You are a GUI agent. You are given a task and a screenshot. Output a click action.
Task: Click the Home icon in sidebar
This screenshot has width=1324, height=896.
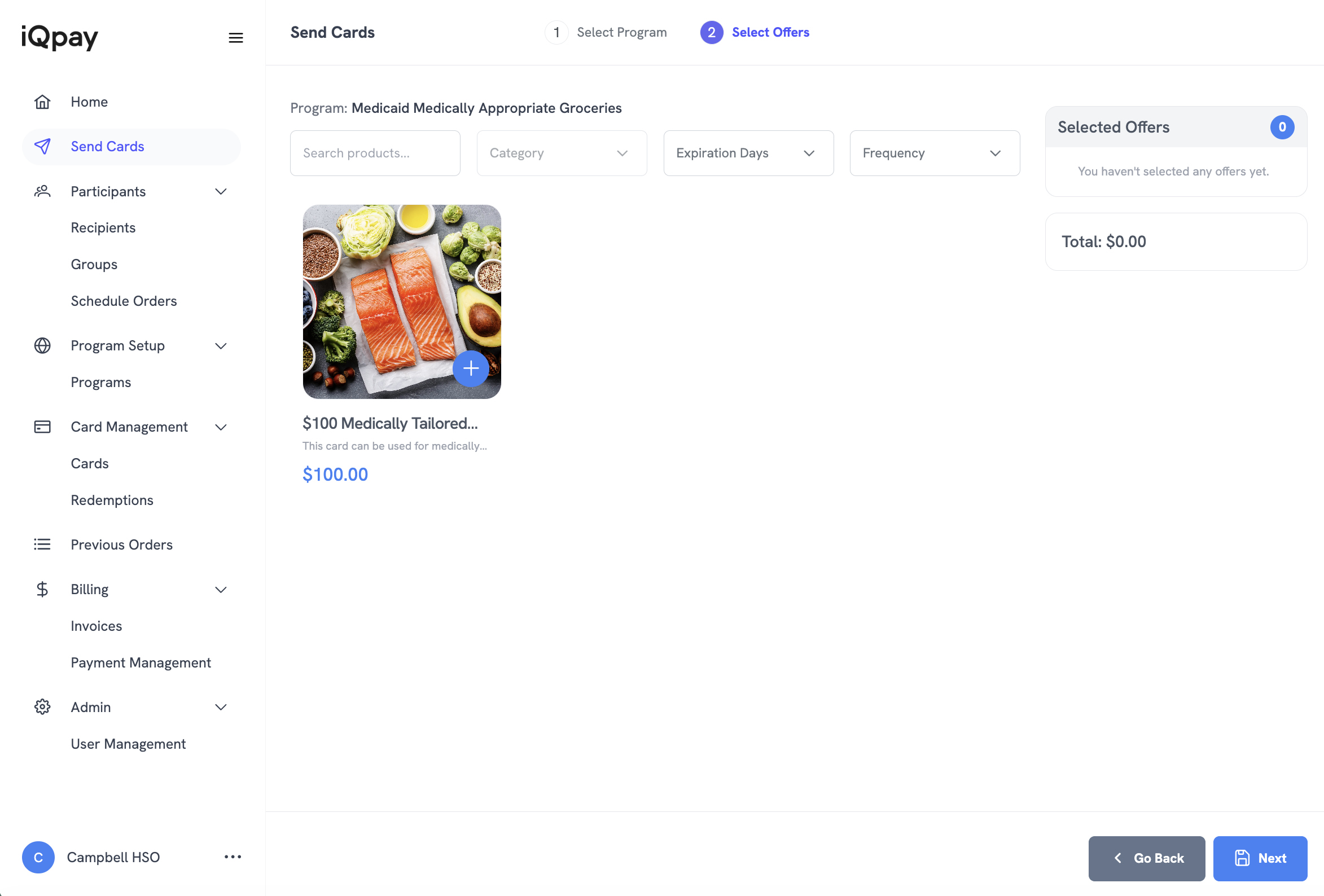coord(42,102)
